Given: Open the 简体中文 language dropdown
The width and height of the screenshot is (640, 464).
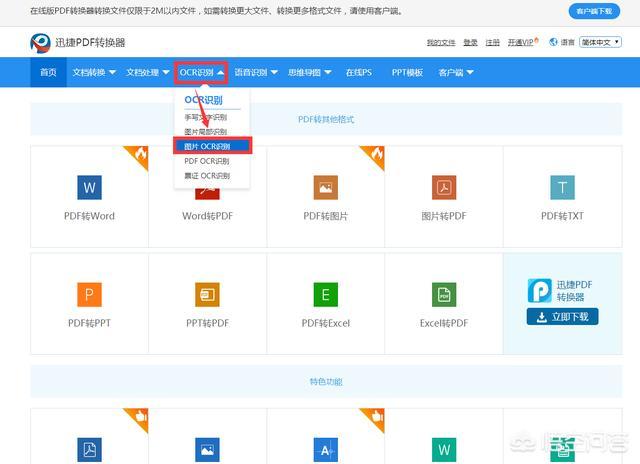Looking at the screenshot, I should tap(600, 42).
